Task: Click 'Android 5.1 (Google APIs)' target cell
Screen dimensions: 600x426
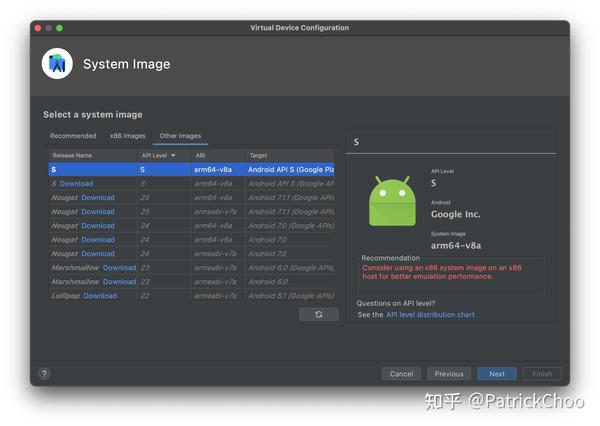Action: point(291,296)
